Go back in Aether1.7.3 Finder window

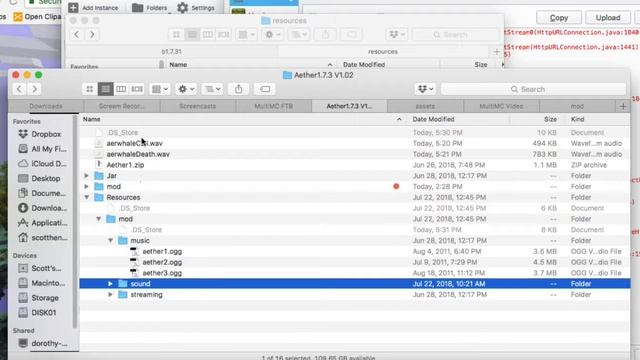(x=19, y=89)
